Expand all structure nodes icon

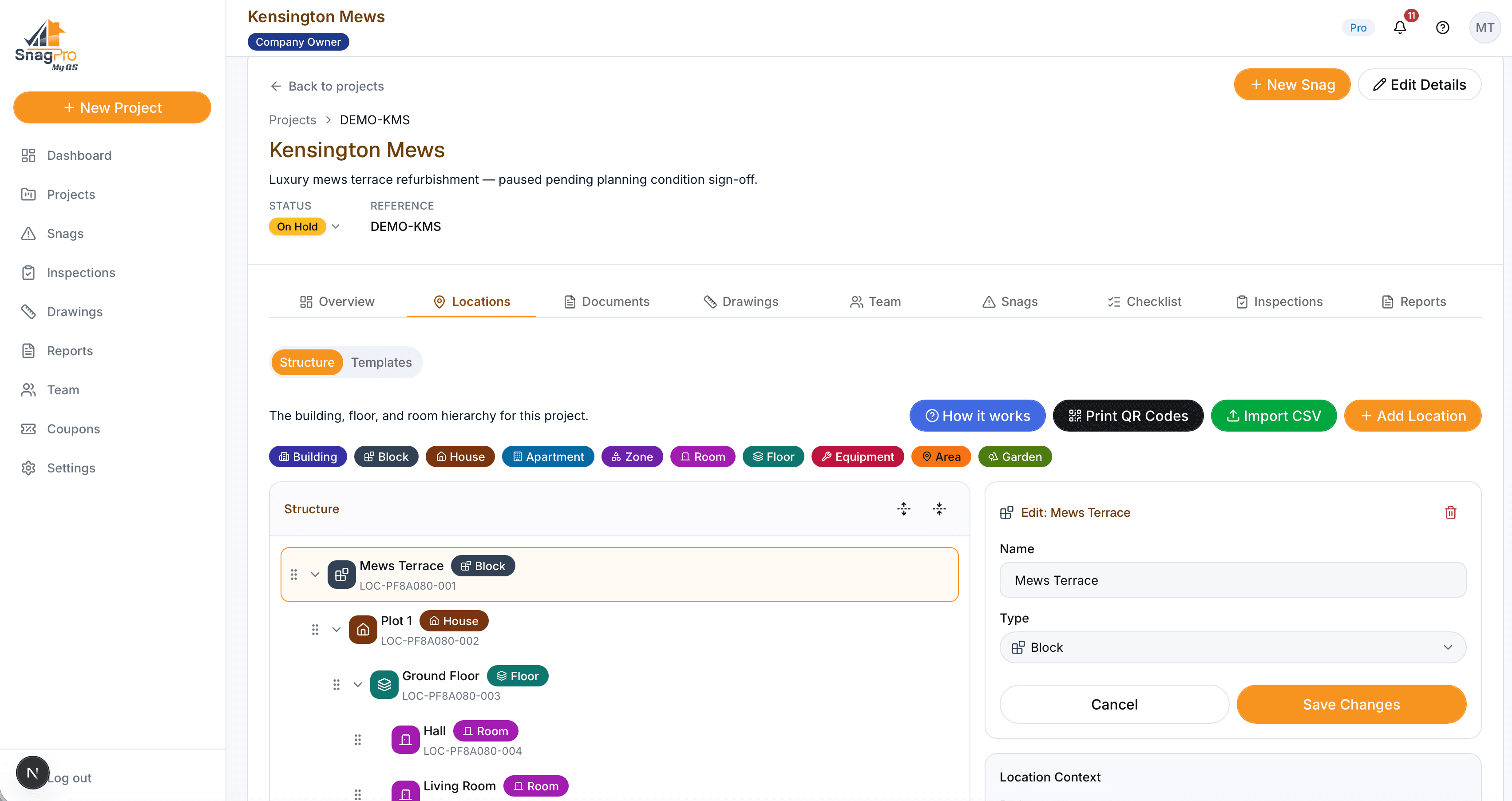(904, 508)
